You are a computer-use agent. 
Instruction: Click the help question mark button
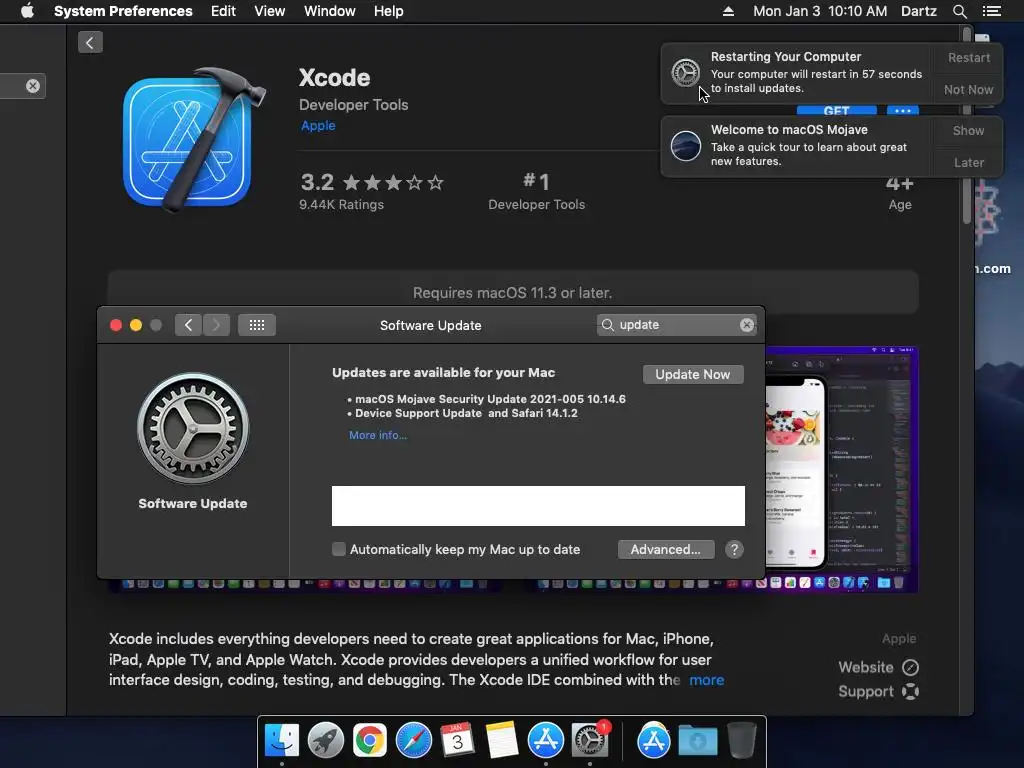coord(734,549)
